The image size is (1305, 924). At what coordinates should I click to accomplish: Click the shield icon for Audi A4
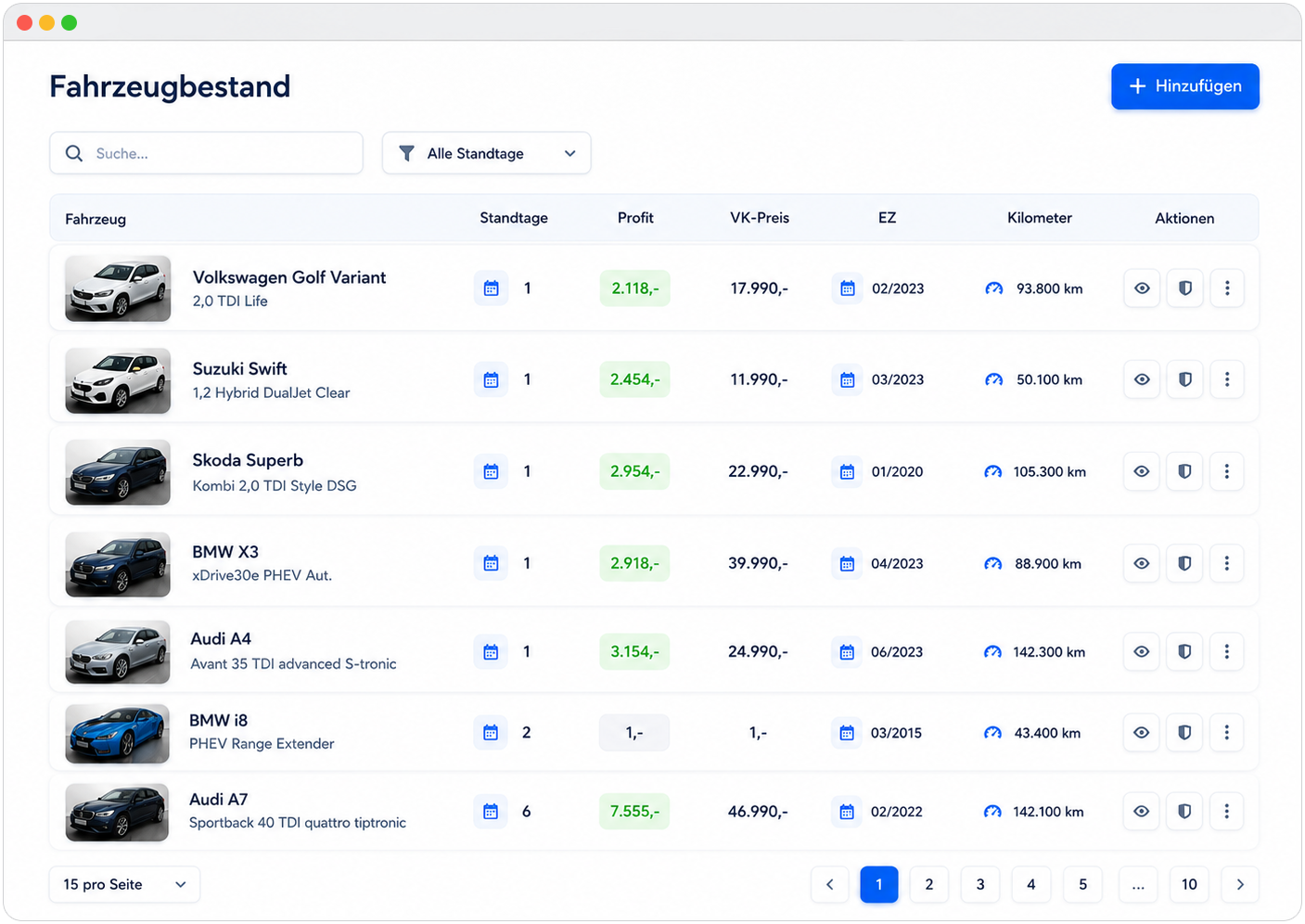(x=1184, y=651)
